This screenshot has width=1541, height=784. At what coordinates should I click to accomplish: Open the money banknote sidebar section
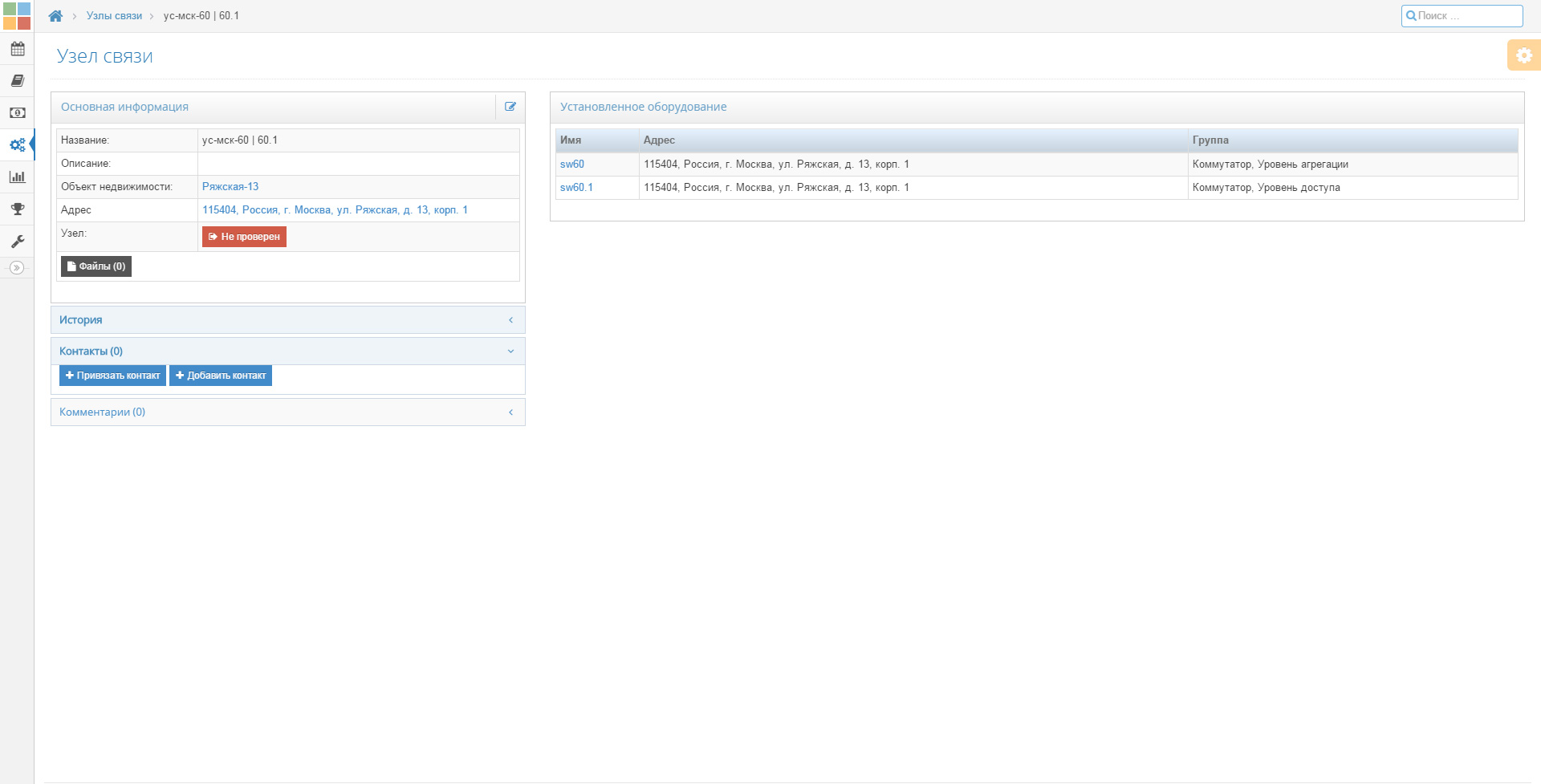click(17, 113)
